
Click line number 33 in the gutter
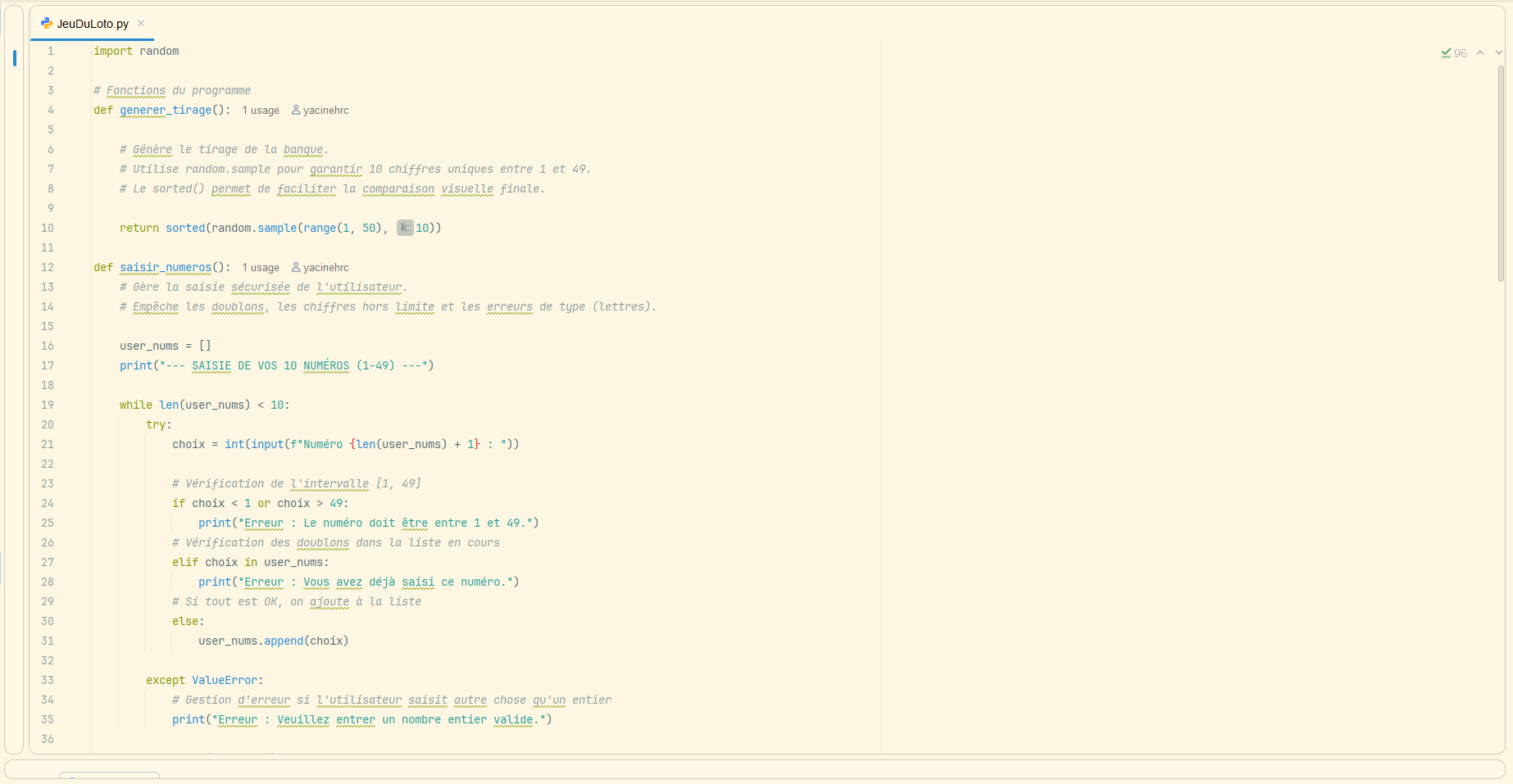point(48,680)
